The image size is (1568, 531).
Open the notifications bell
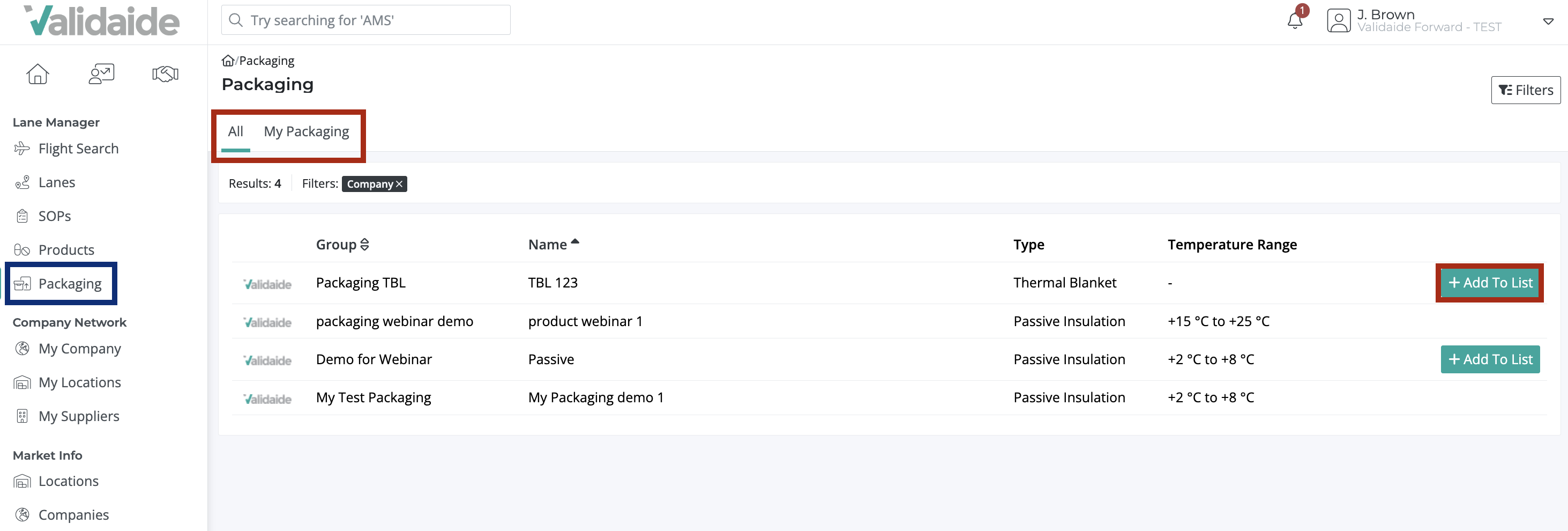pyautogui.click(x=1295, y=21)
